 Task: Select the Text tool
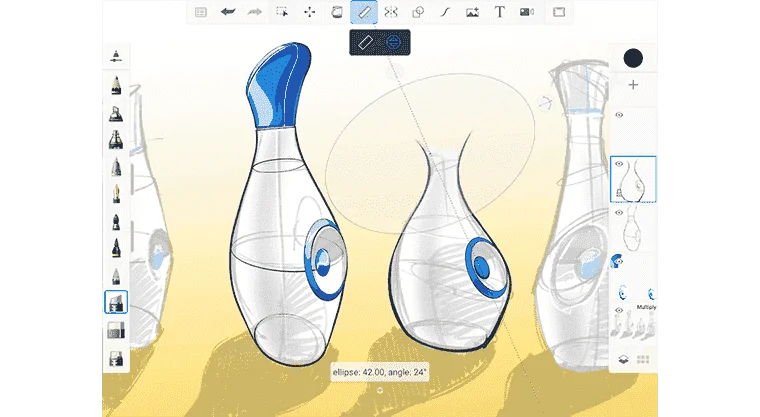[499, 12]
